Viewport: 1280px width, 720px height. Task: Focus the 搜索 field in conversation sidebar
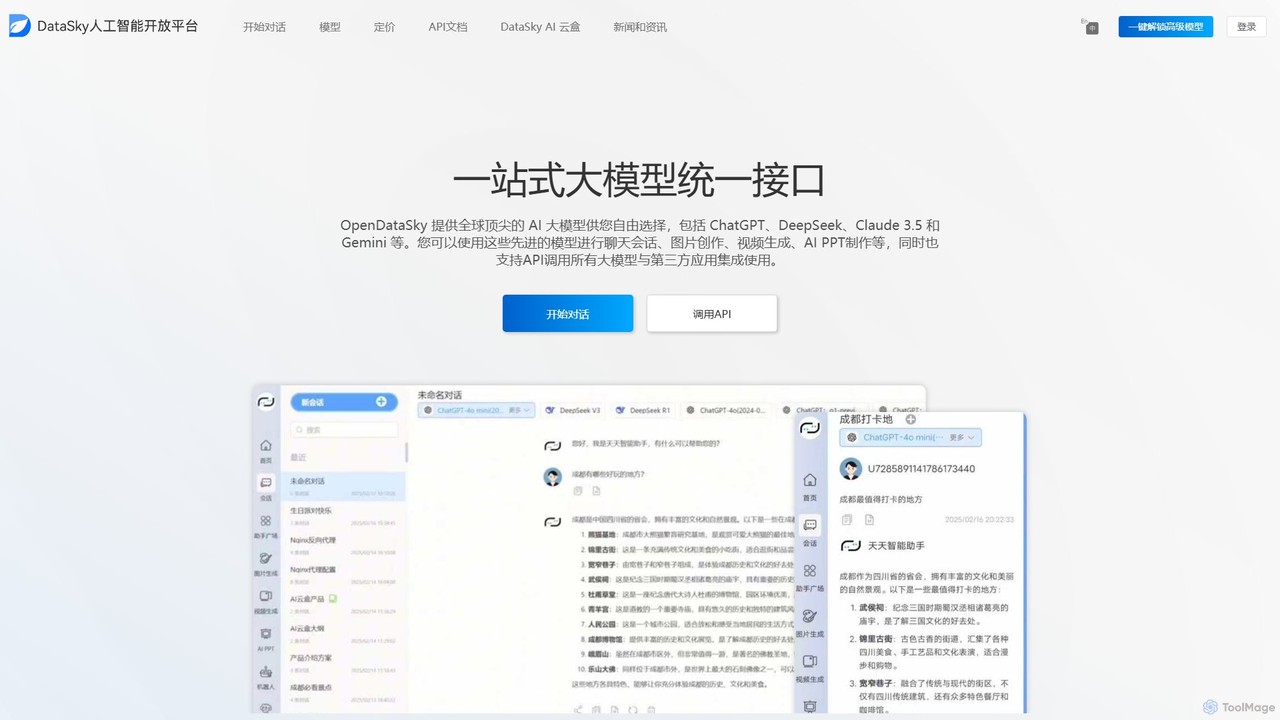point(346,430)
